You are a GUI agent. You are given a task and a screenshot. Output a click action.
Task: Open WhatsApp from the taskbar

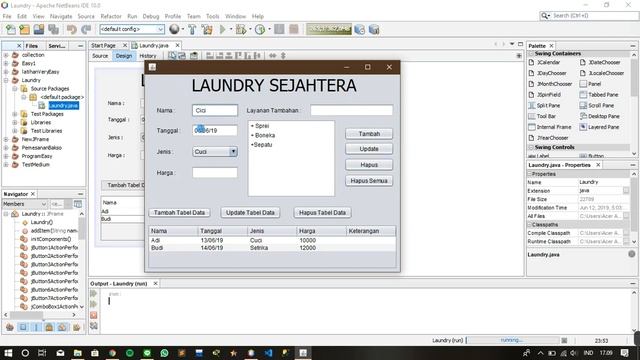point(164,353)
